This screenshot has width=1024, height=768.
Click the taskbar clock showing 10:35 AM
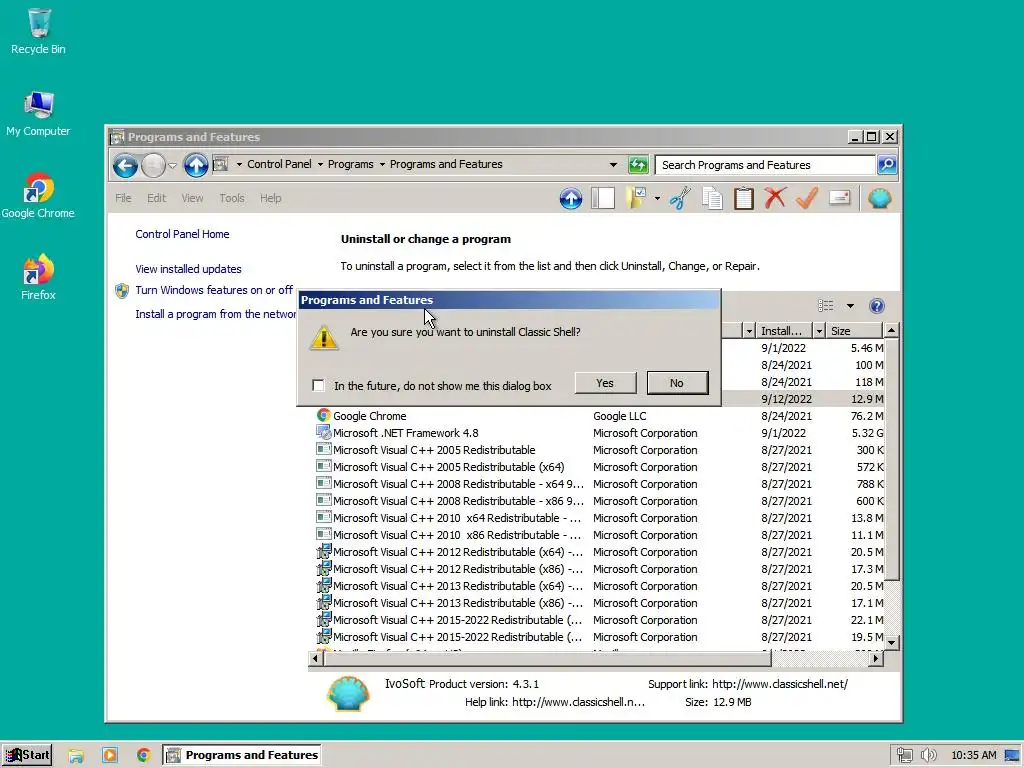974,756
